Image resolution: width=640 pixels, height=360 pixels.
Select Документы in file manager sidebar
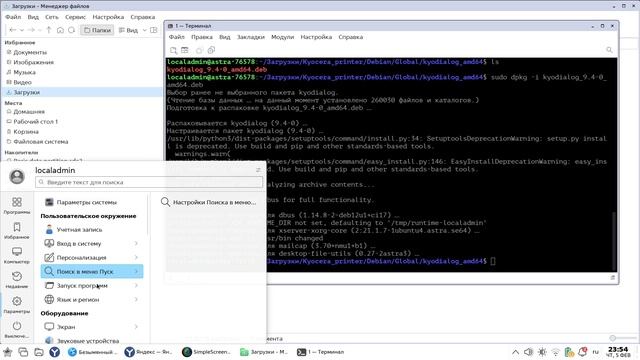click(x=27, y=52)
